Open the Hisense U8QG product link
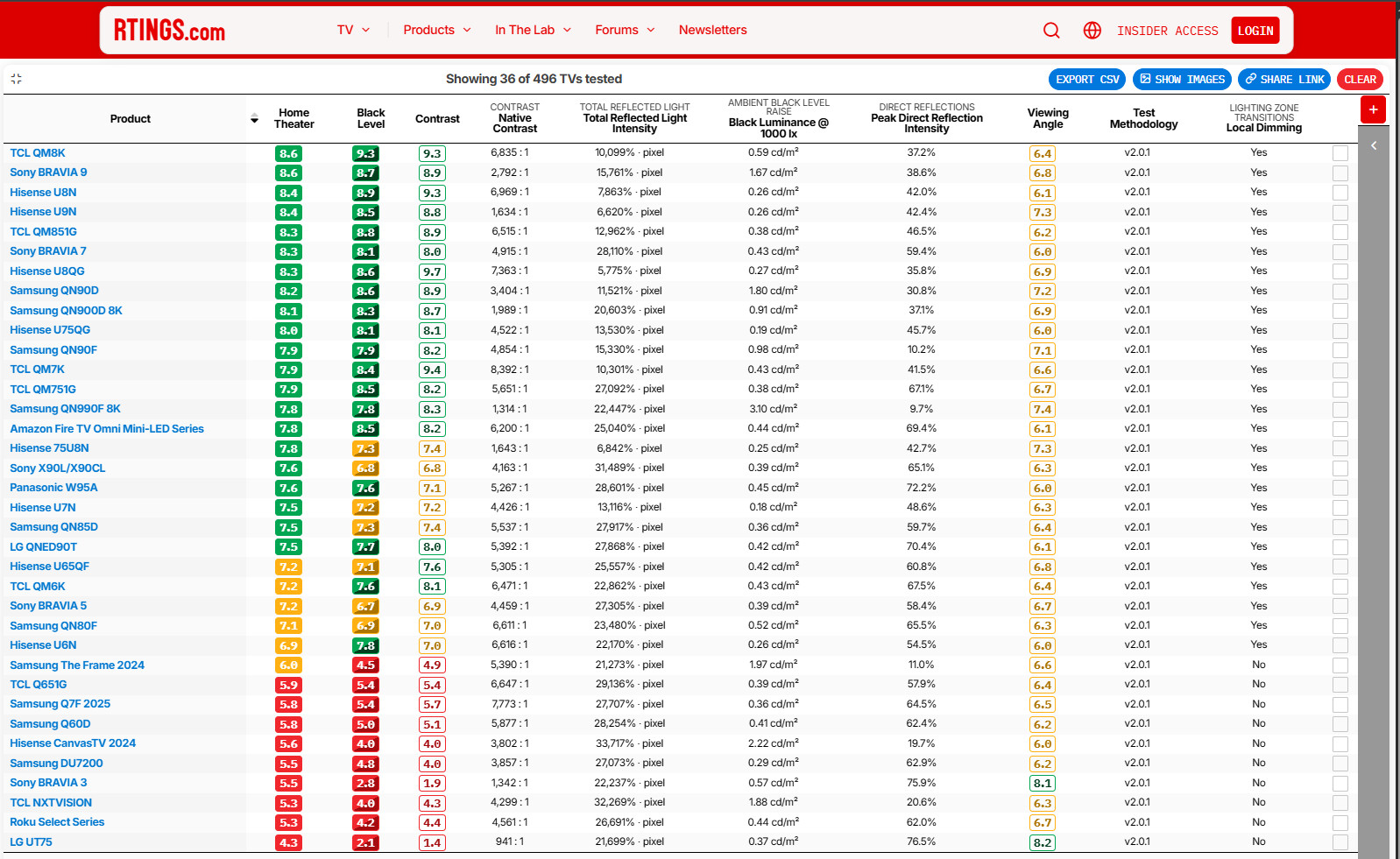The height and width of the screenshot is (859, 1400). pyautogui.click(x=47, y=271)
